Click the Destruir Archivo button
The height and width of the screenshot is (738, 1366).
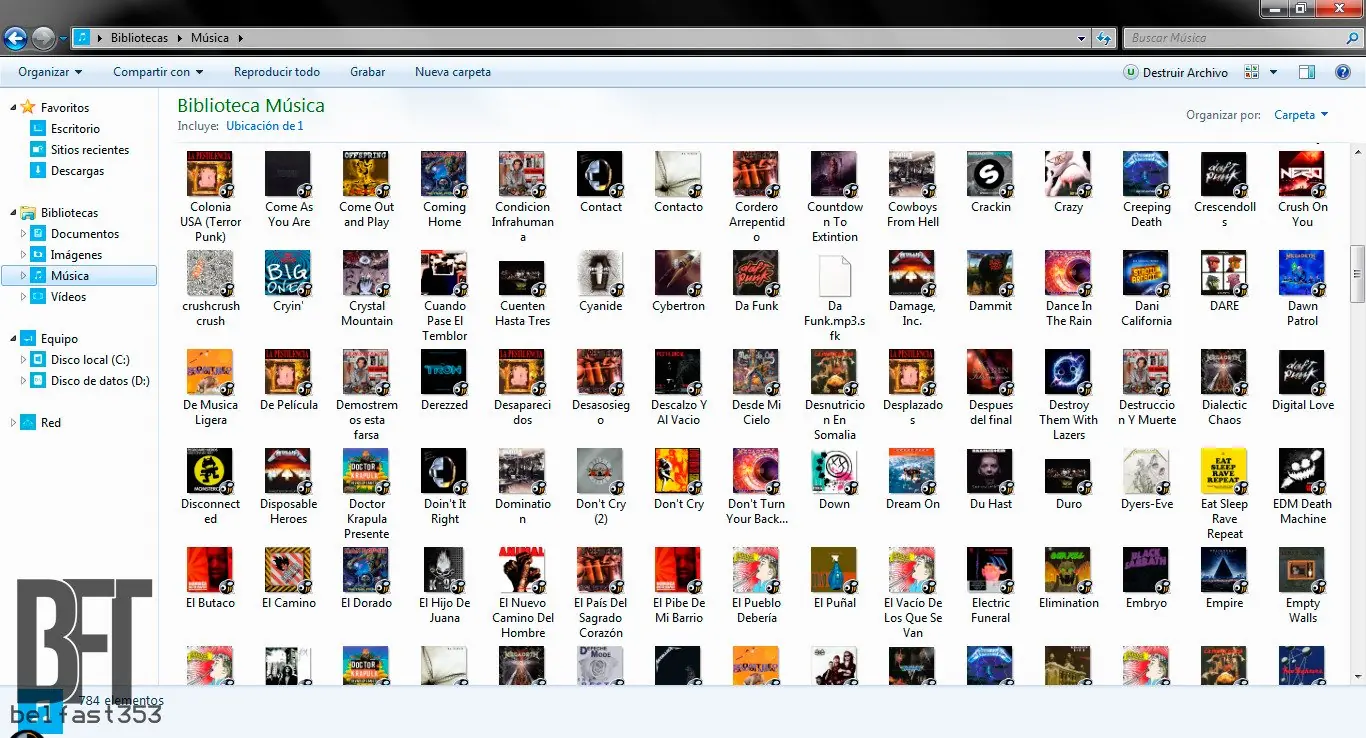point(1175,72)
